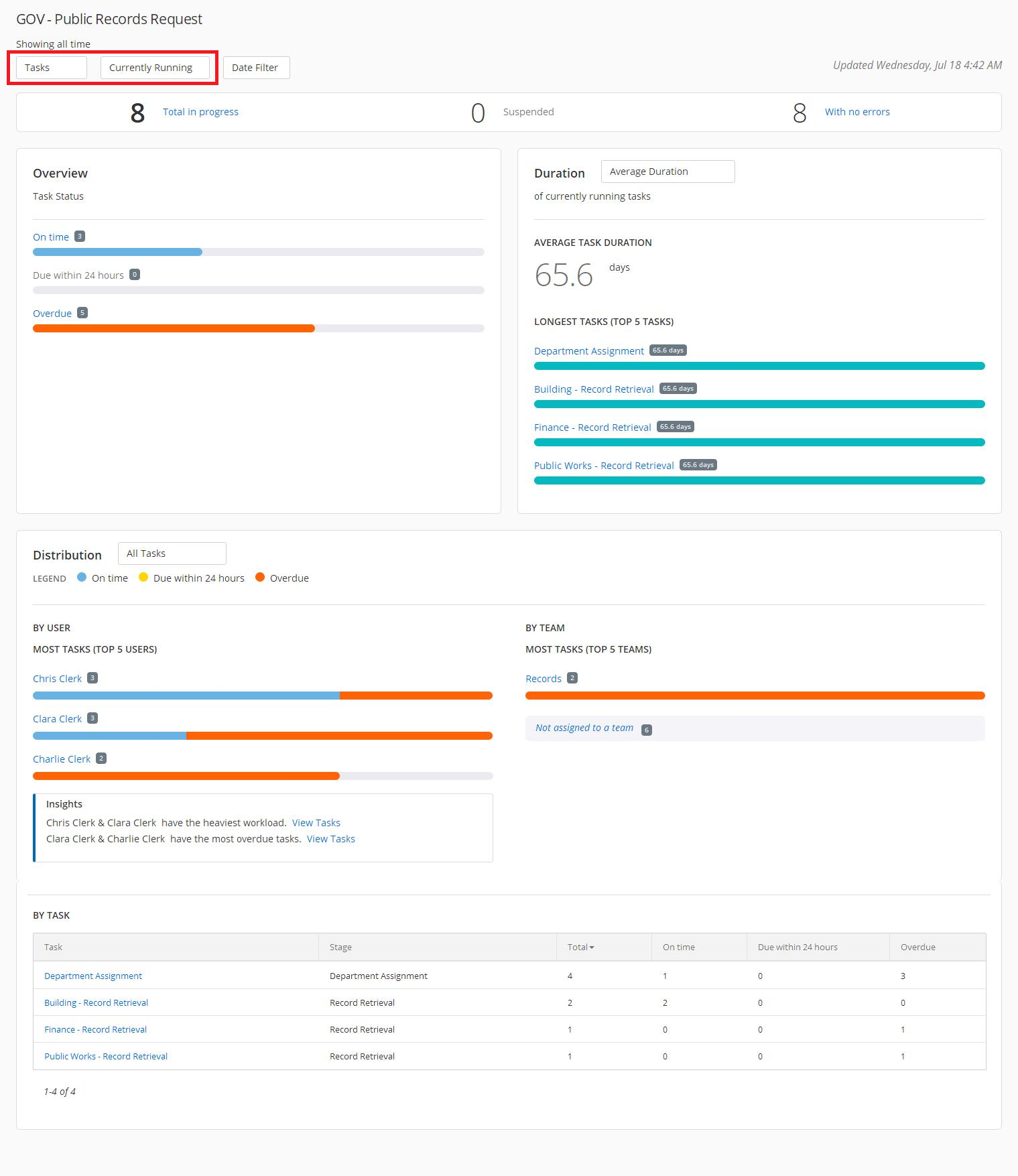Open Public Works - Record Retrieval duration link
1018x1176 pixels.
pyautogui.click(x=604, y=466)
